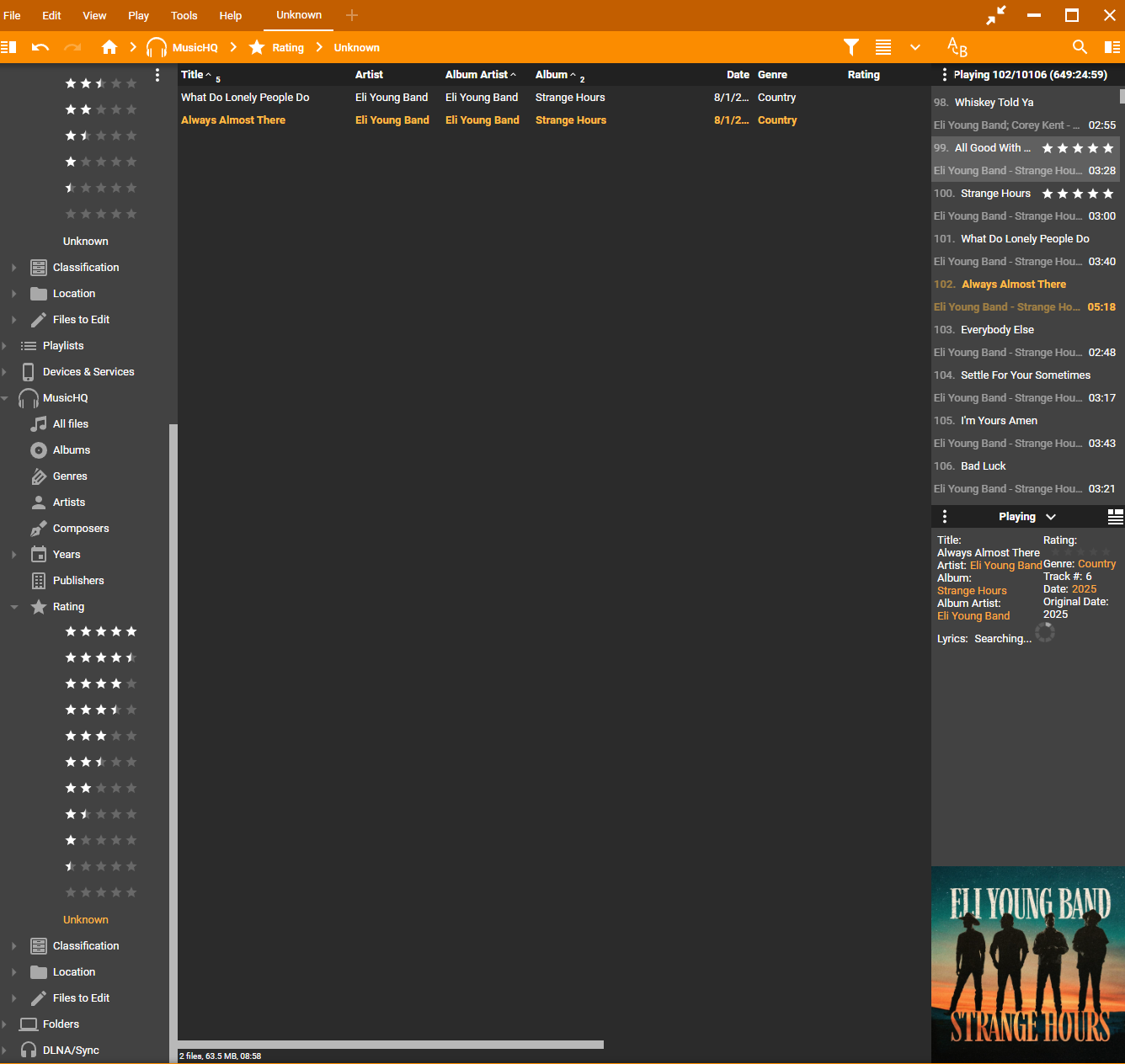Viewport: 1125px width, 1064px height.
Task: Click the Strange Hours album link
Action: point(972,591)
